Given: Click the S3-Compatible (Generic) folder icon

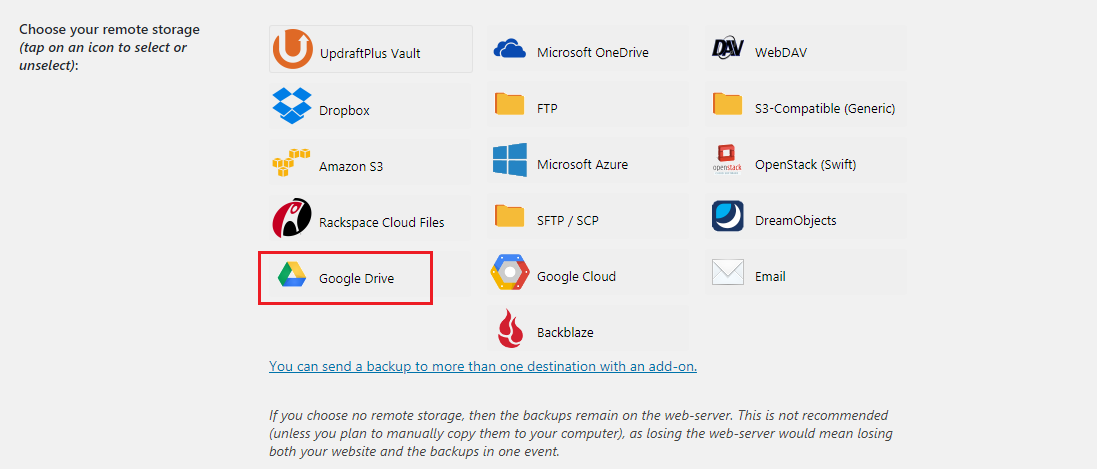Looking at the screenshot, I should coord(728,104).
